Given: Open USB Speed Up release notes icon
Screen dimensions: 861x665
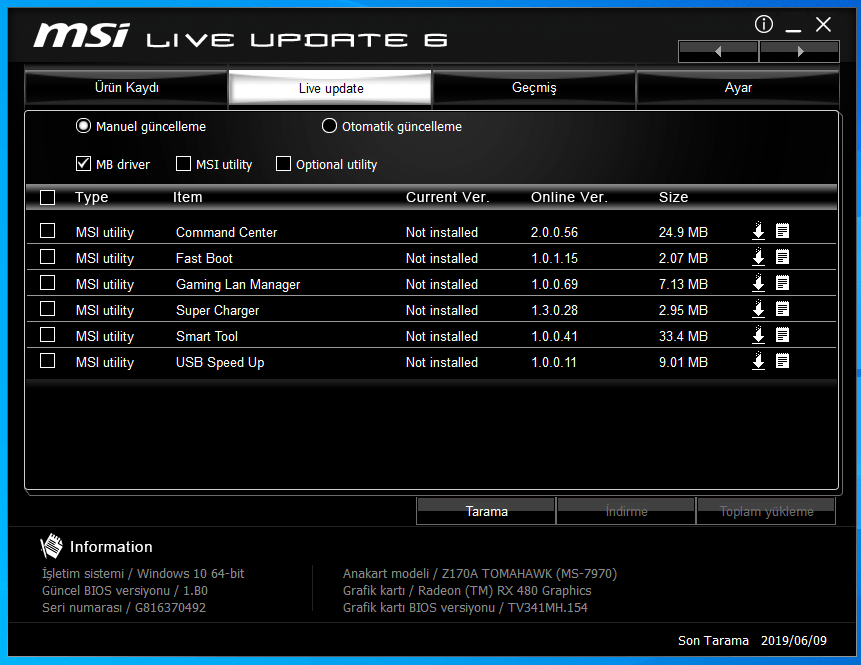Looking at the screenshot, I should [782, 361].
